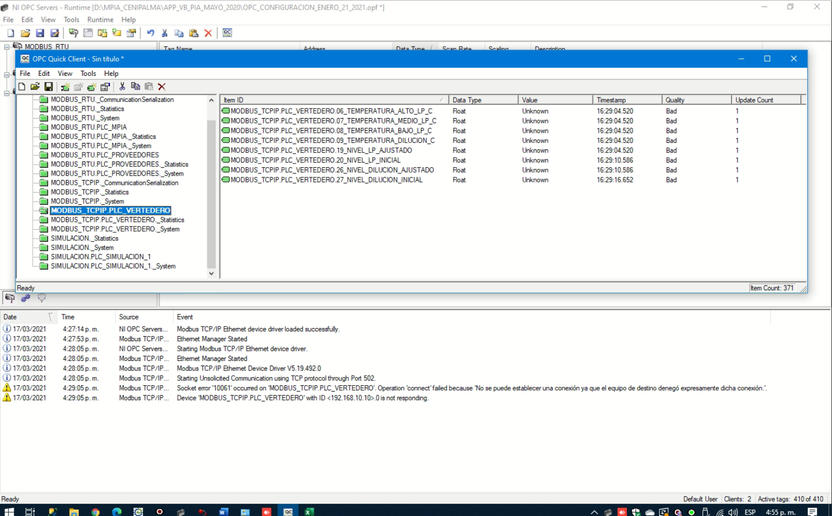
Task: Click New Device icon in NI OPC Servers toolbar
Action: (x=88, y=33)
